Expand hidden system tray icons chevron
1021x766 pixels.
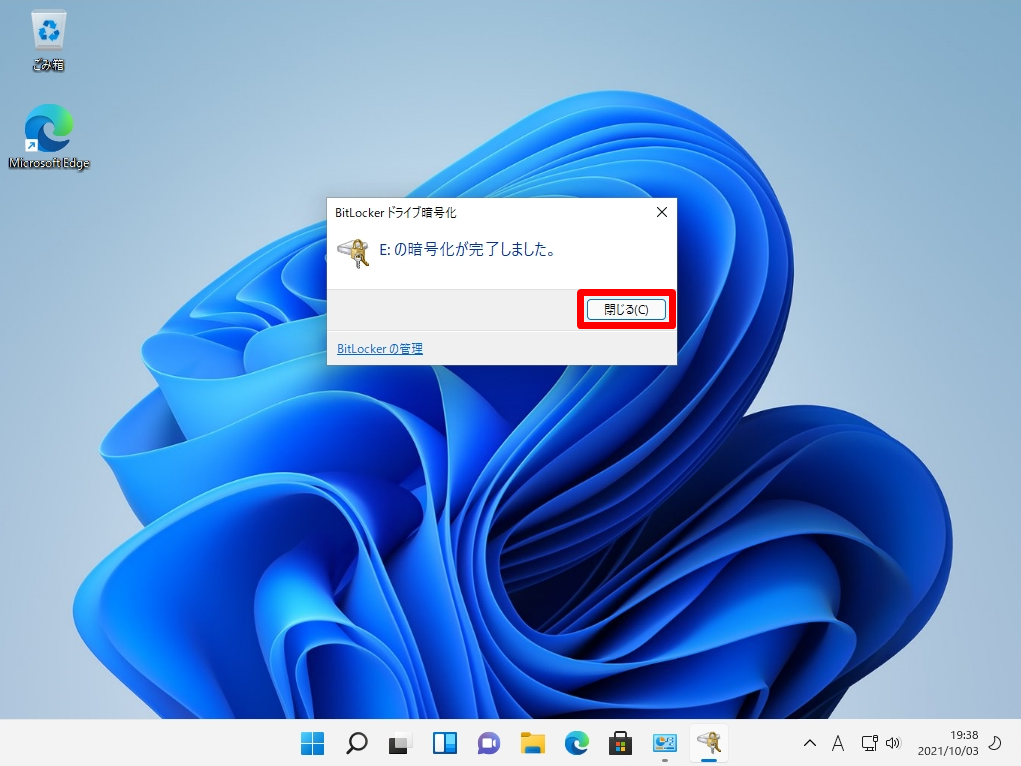809,743
